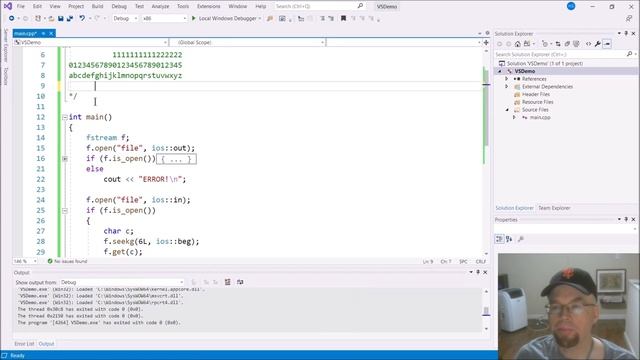Viewport: 640px width, 360px height.
Task: Click the Open File folder icon
Action: tap(51, 18)
